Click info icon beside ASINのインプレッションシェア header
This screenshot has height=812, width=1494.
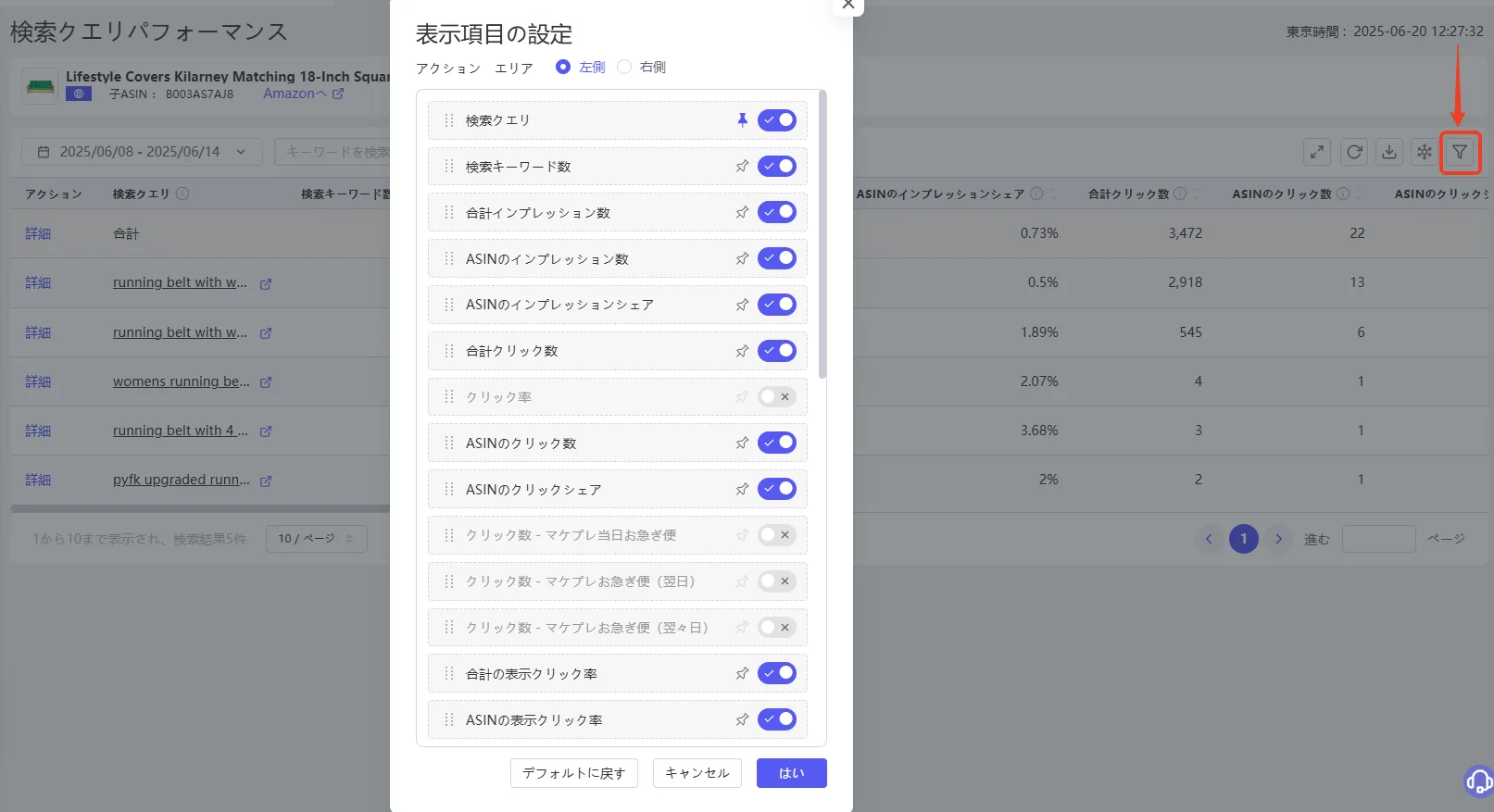tap(1036, 194)
